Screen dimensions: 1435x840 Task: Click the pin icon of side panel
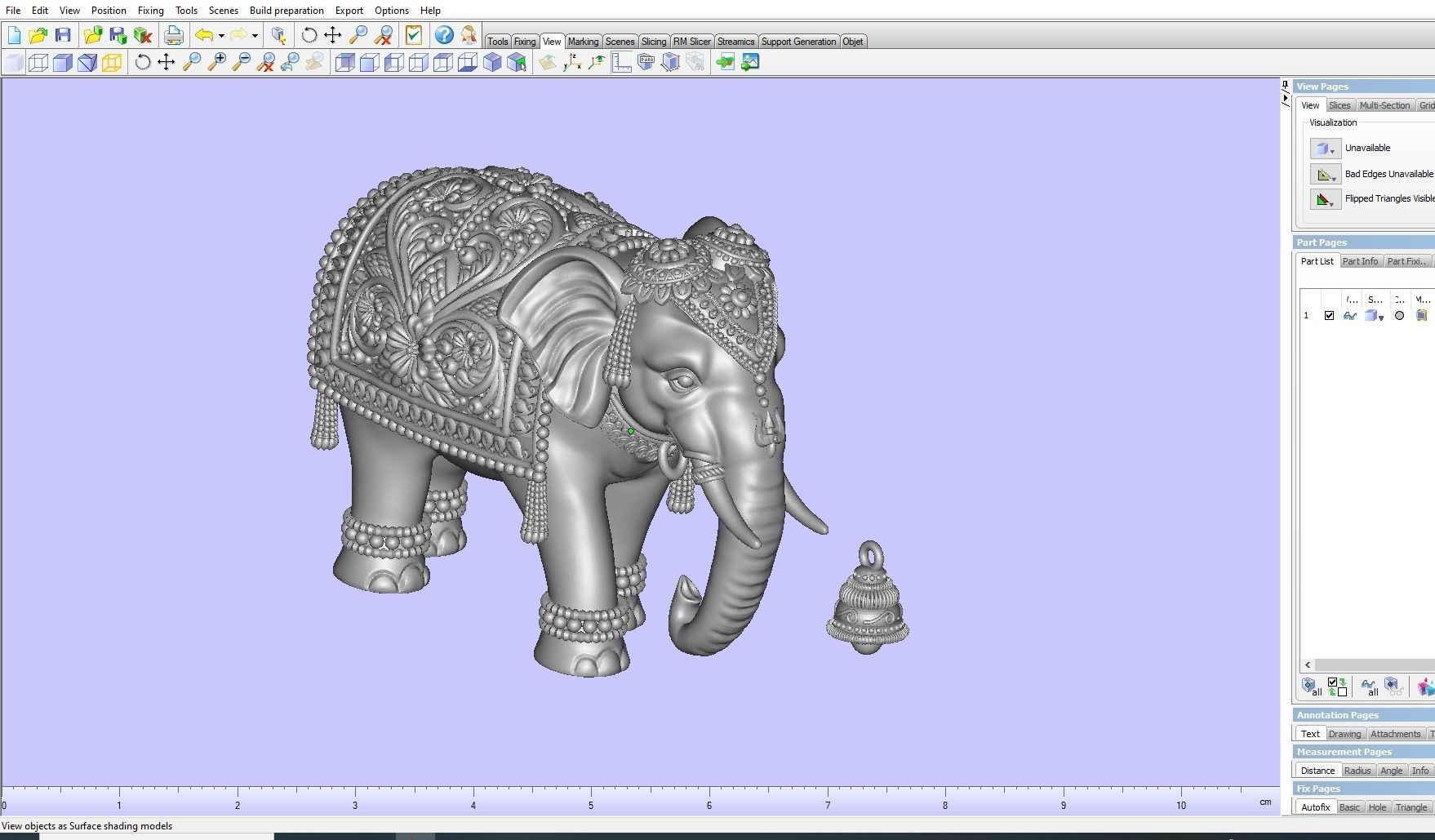1286,85
